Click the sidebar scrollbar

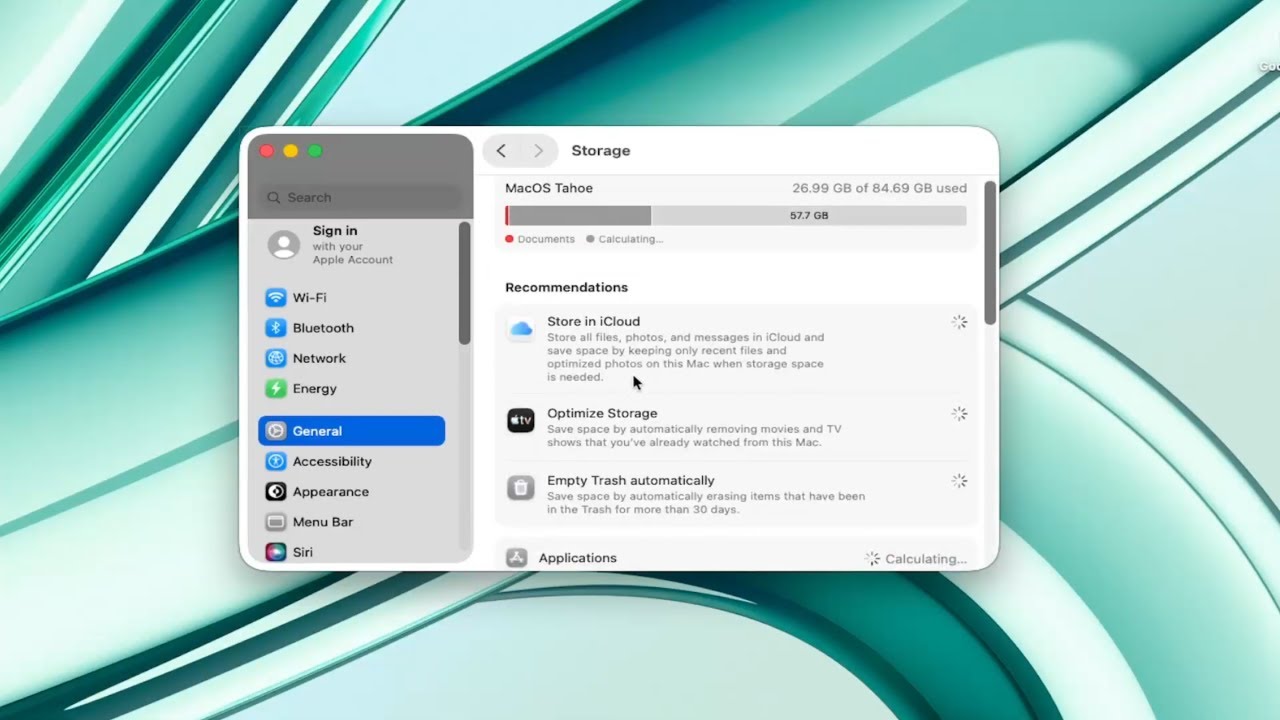pos(464,283)
